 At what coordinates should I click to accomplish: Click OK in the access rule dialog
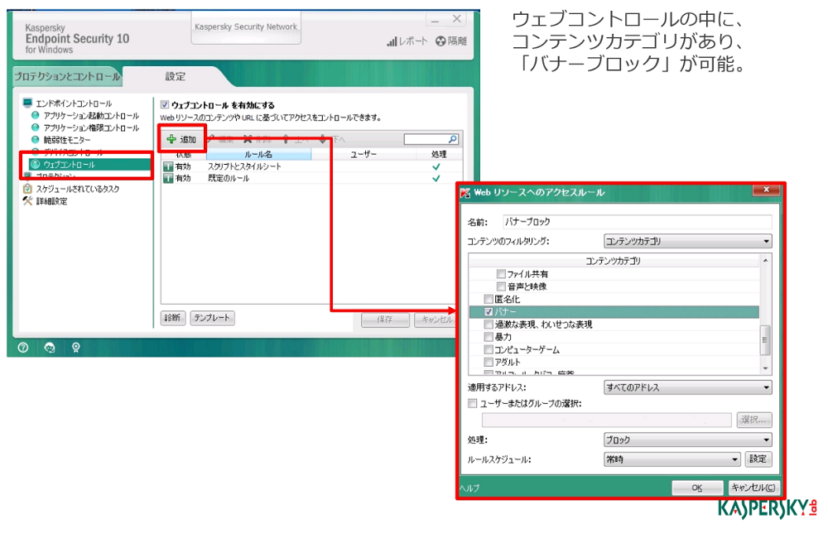[x=697, y=488]
